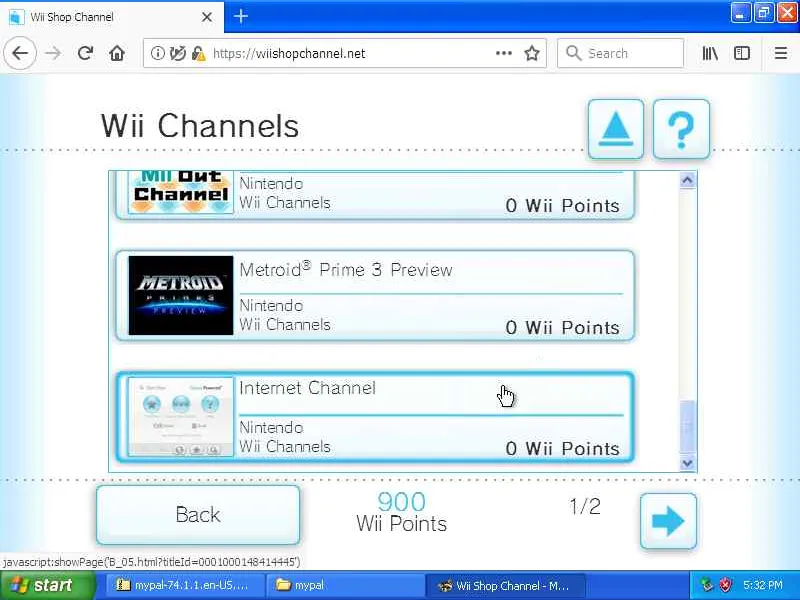Restore down the browser window
Image resolution: width=800 pixels, height=600 pixels.
pyautogui.click(x=764, y=13)
